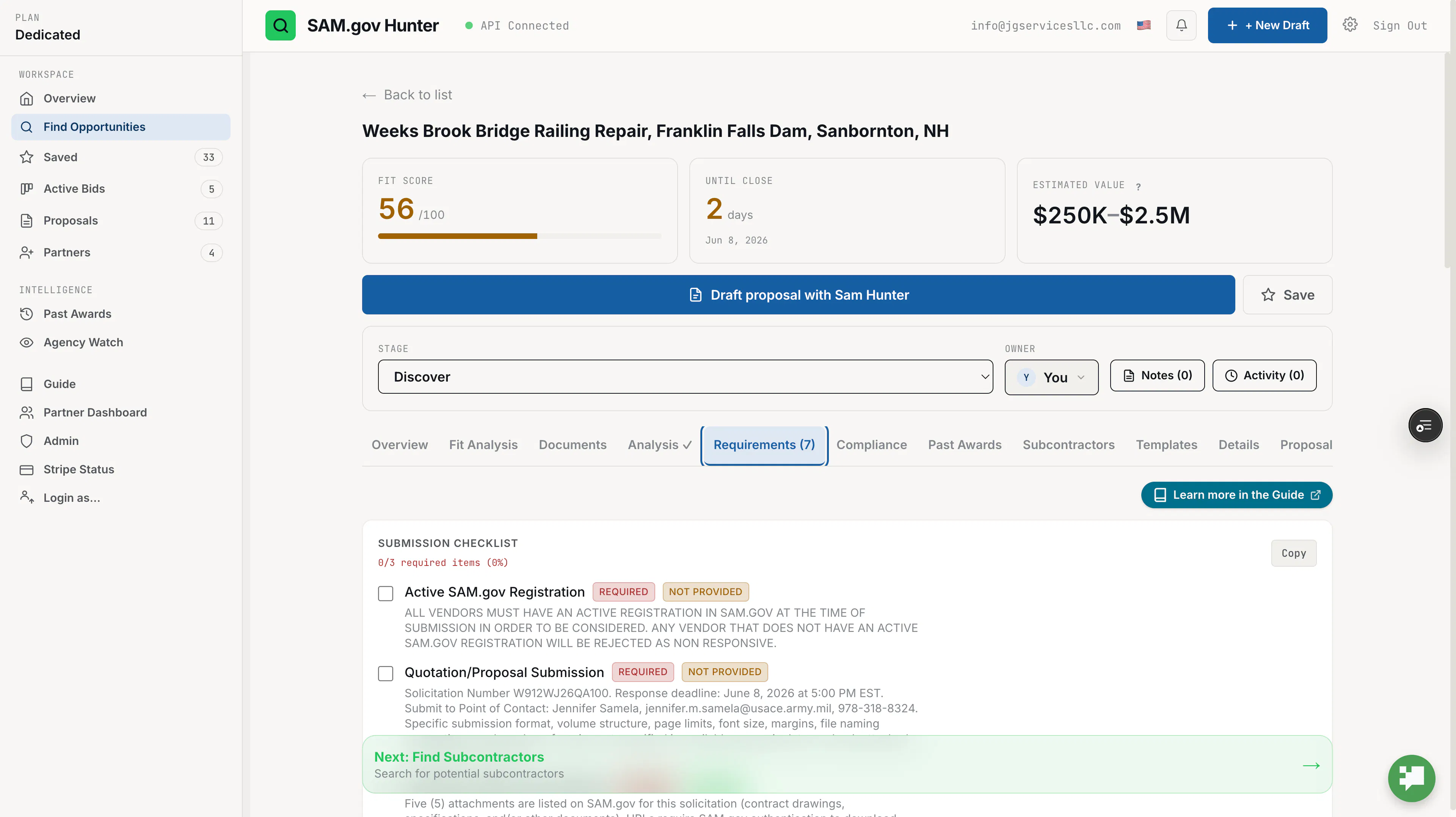Click the SAM.gov Hunter magnifier logo

[280, 25]
